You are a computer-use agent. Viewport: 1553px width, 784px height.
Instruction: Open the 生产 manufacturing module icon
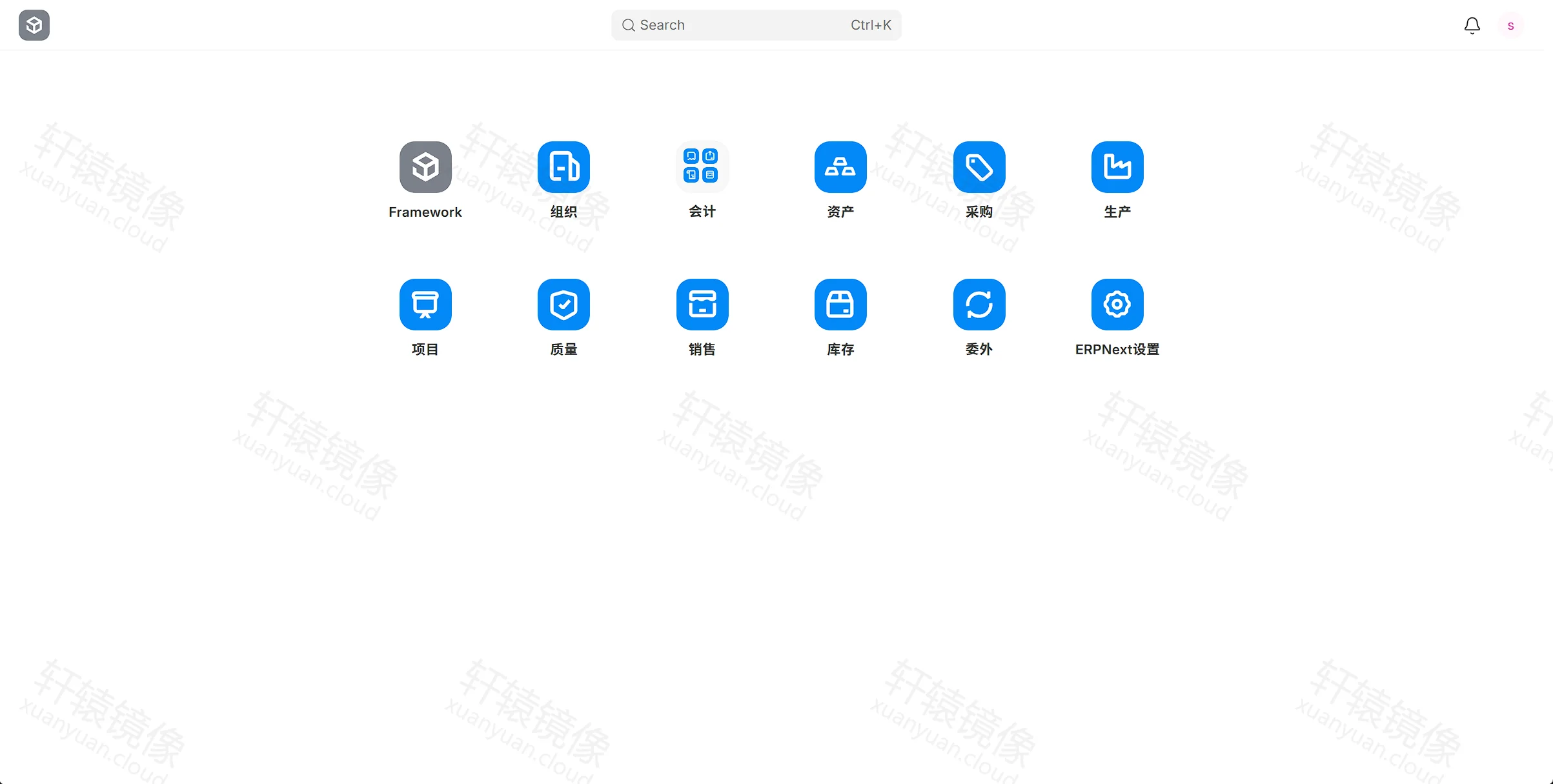(1117, 167)
